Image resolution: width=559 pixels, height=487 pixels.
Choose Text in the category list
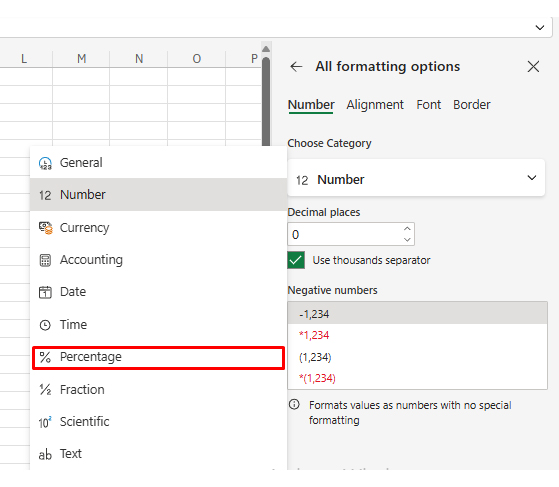(159, 454)
